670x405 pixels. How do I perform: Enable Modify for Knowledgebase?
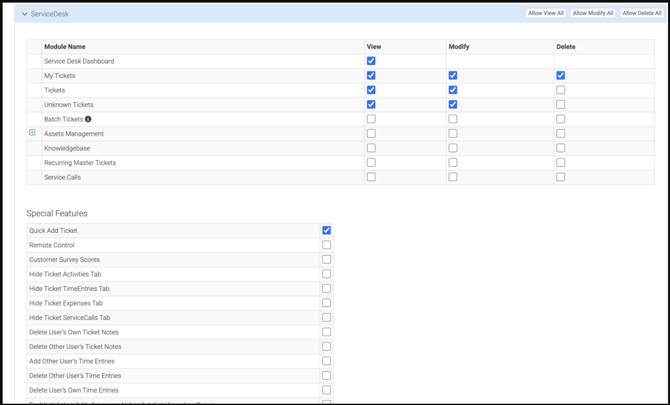click(453, 148)
